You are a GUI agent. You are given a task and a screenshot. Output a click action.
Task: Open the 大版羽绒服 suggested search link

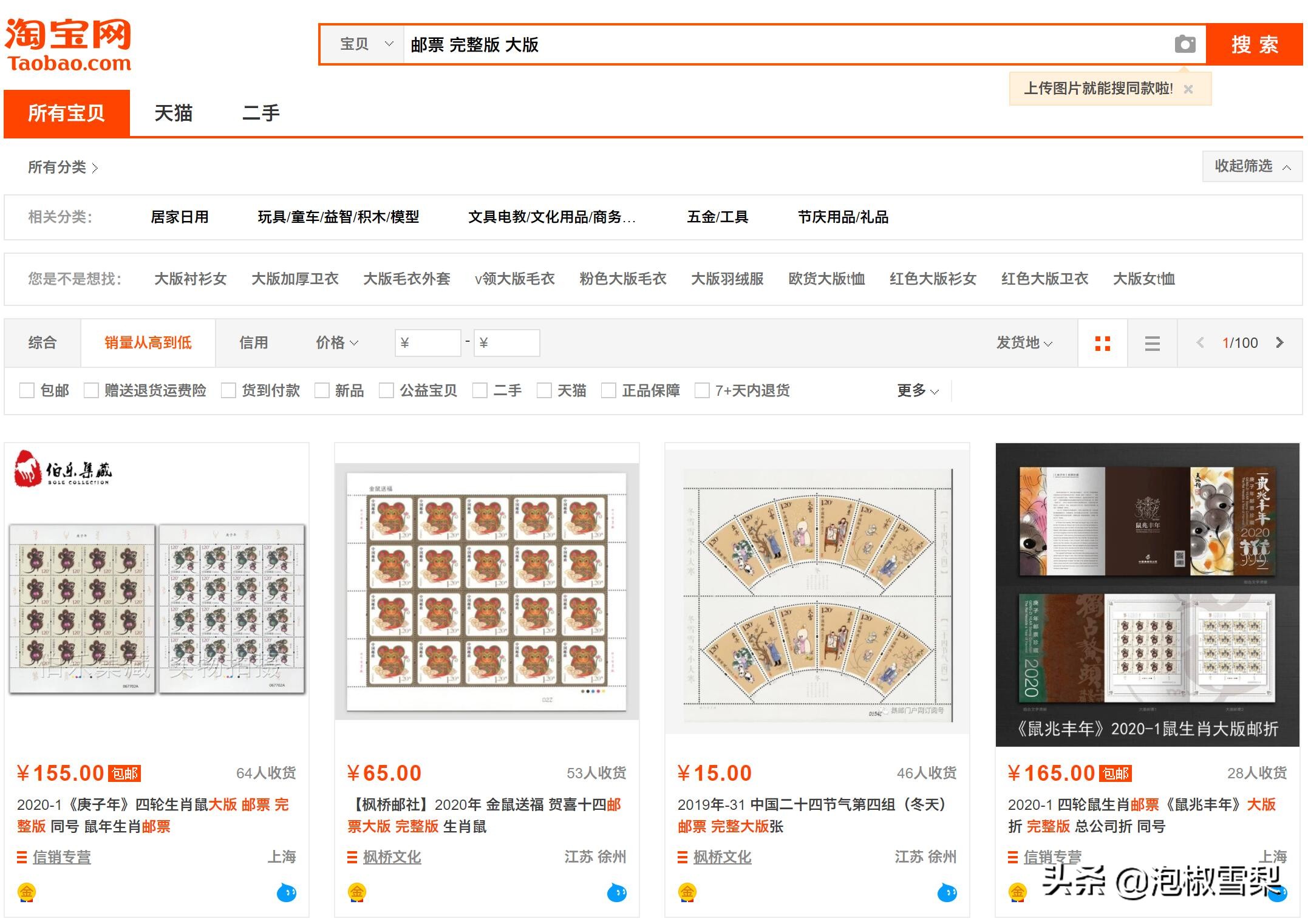point(727,278)
